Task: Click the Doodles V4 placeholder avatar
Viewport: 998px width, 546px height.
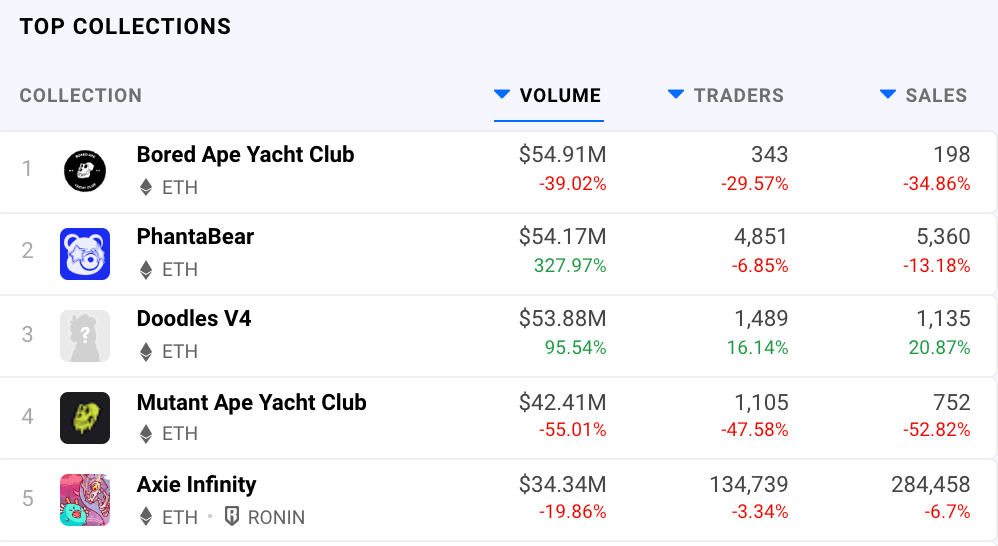Action: click(85, 335)
